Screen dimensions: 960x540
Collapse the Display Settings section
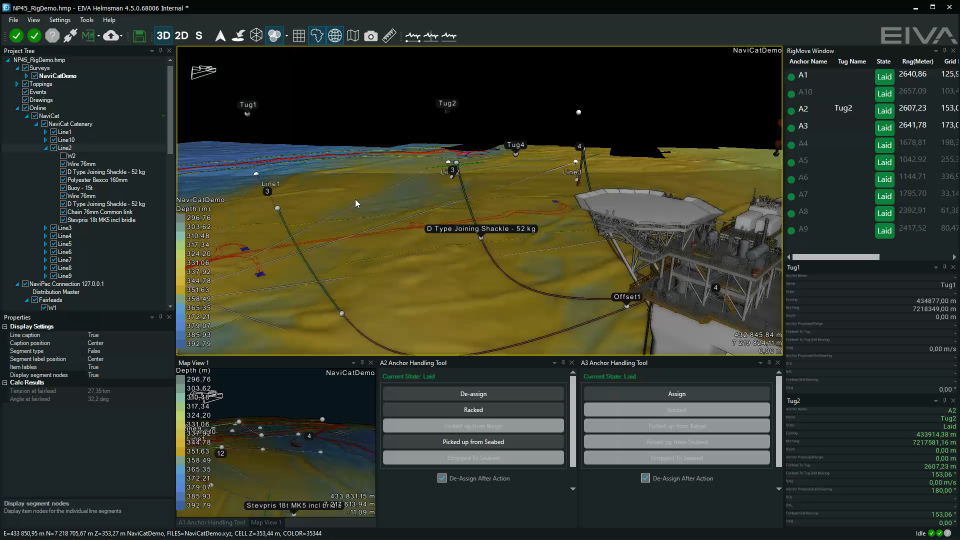[x=5, y=326]
